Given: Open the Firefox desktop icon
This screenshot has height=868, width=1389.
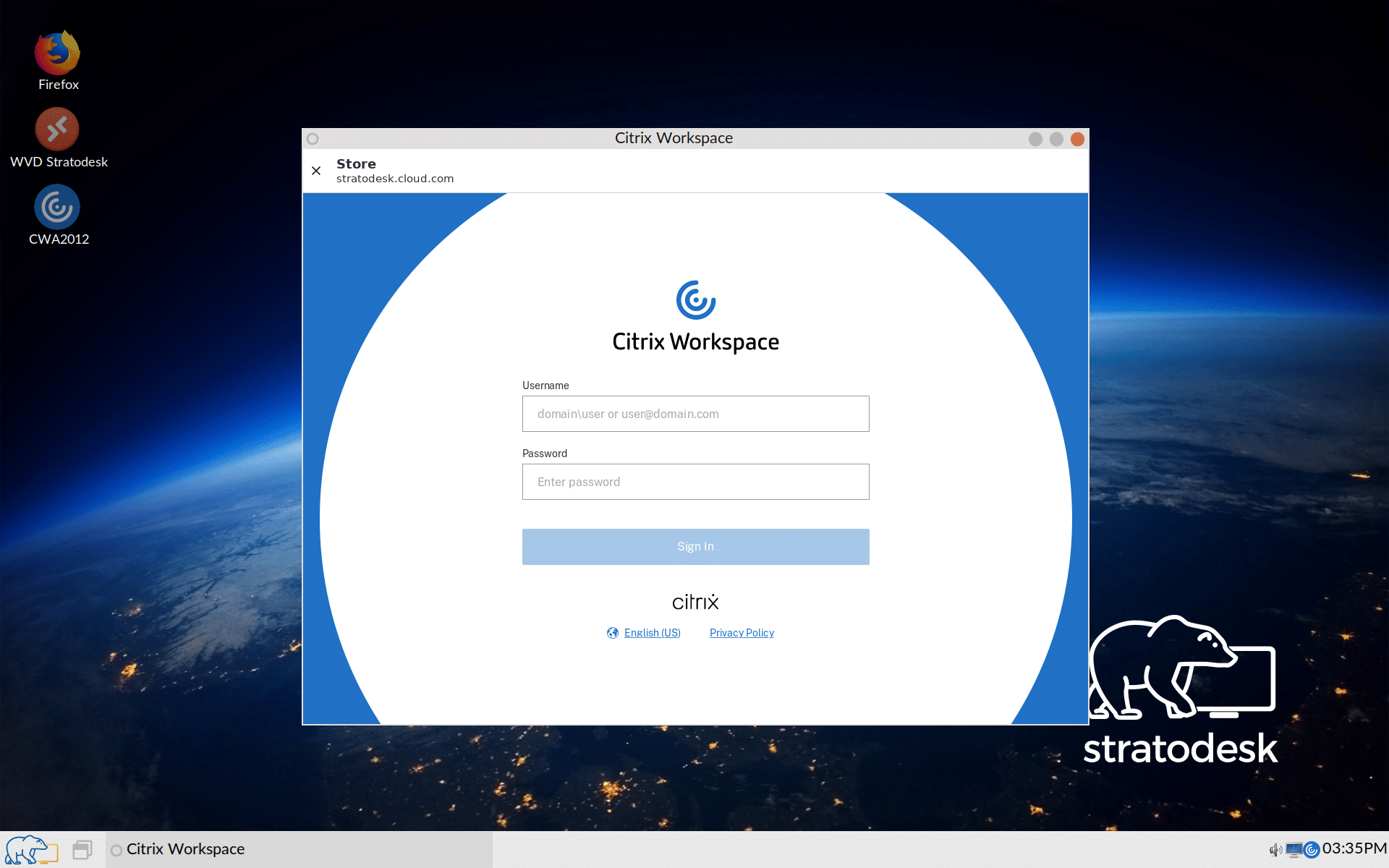Looking at the screenshot, I should point(57,61).
